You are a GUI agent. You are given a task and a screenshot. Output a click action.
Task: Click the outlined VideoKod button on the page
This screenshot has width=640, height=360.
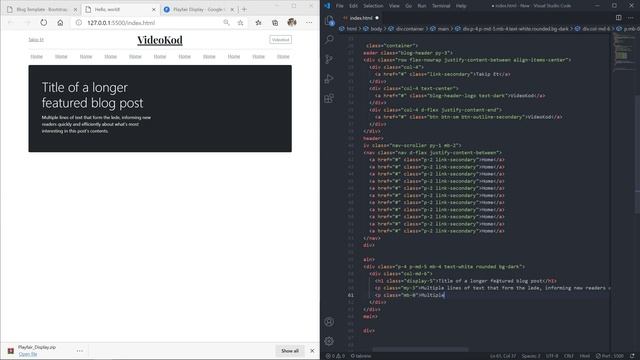(x=280, y=40)
